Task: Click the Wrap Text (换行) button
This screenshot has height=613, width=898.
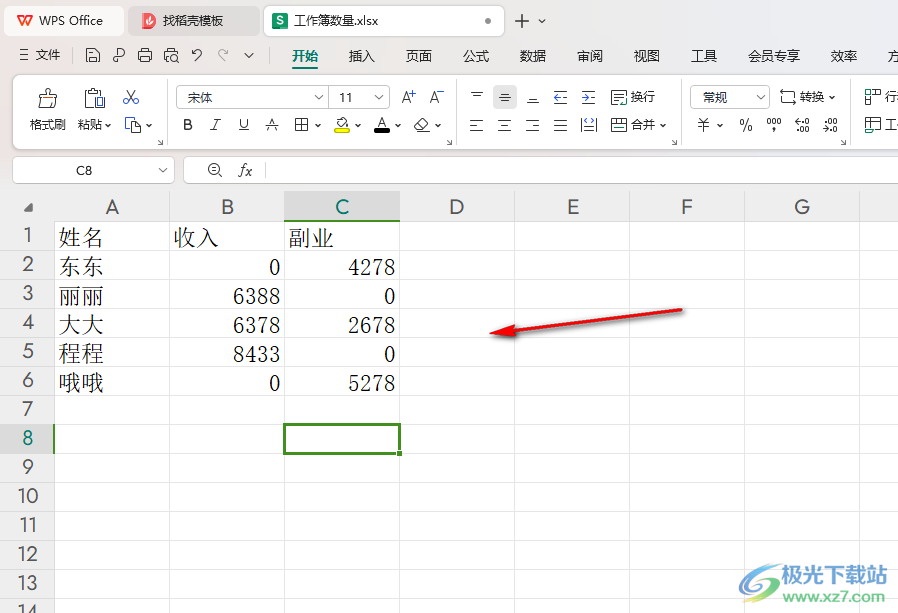Action: pyautogui.click(x=632, y=97)
